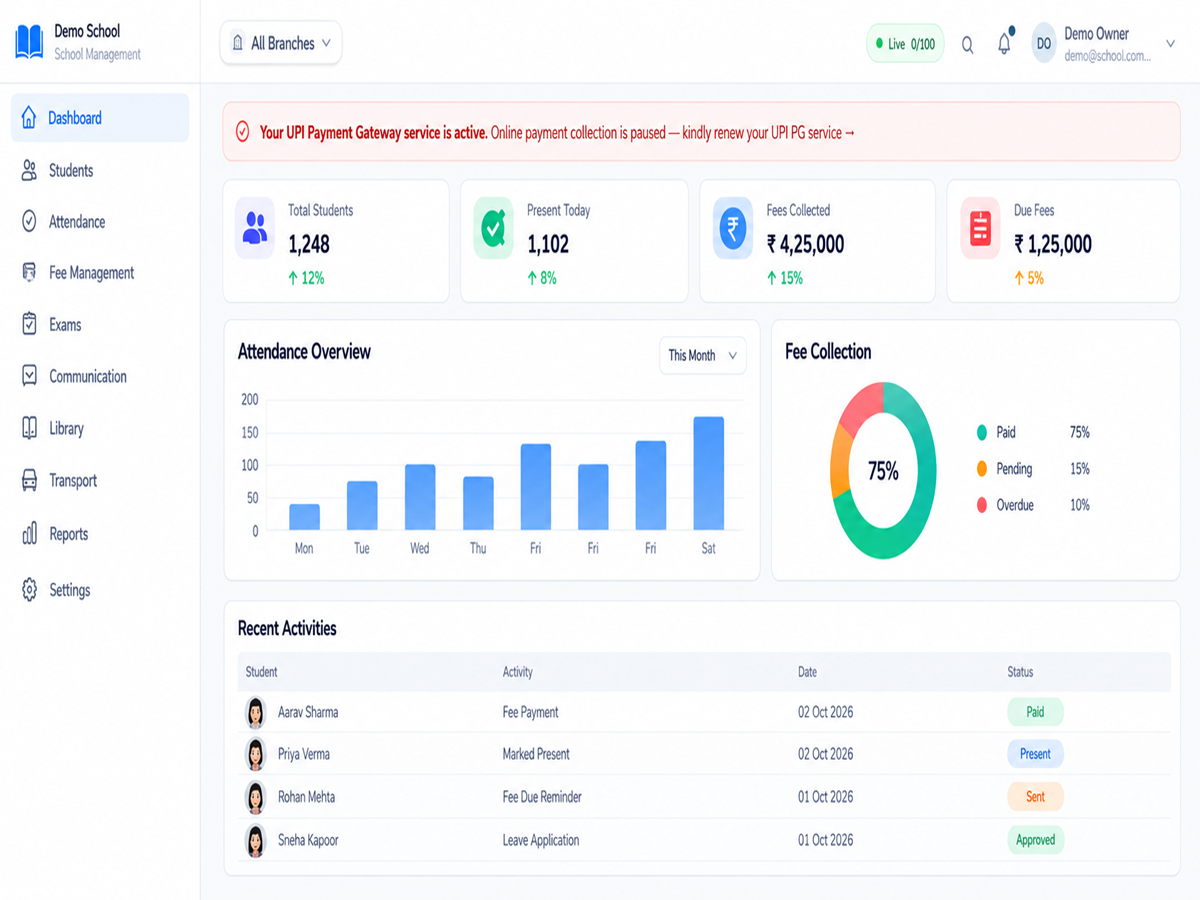Click the Dashboard home icon
The image size is (1200, 900).
pyautogui.click(x=29, y=117)
